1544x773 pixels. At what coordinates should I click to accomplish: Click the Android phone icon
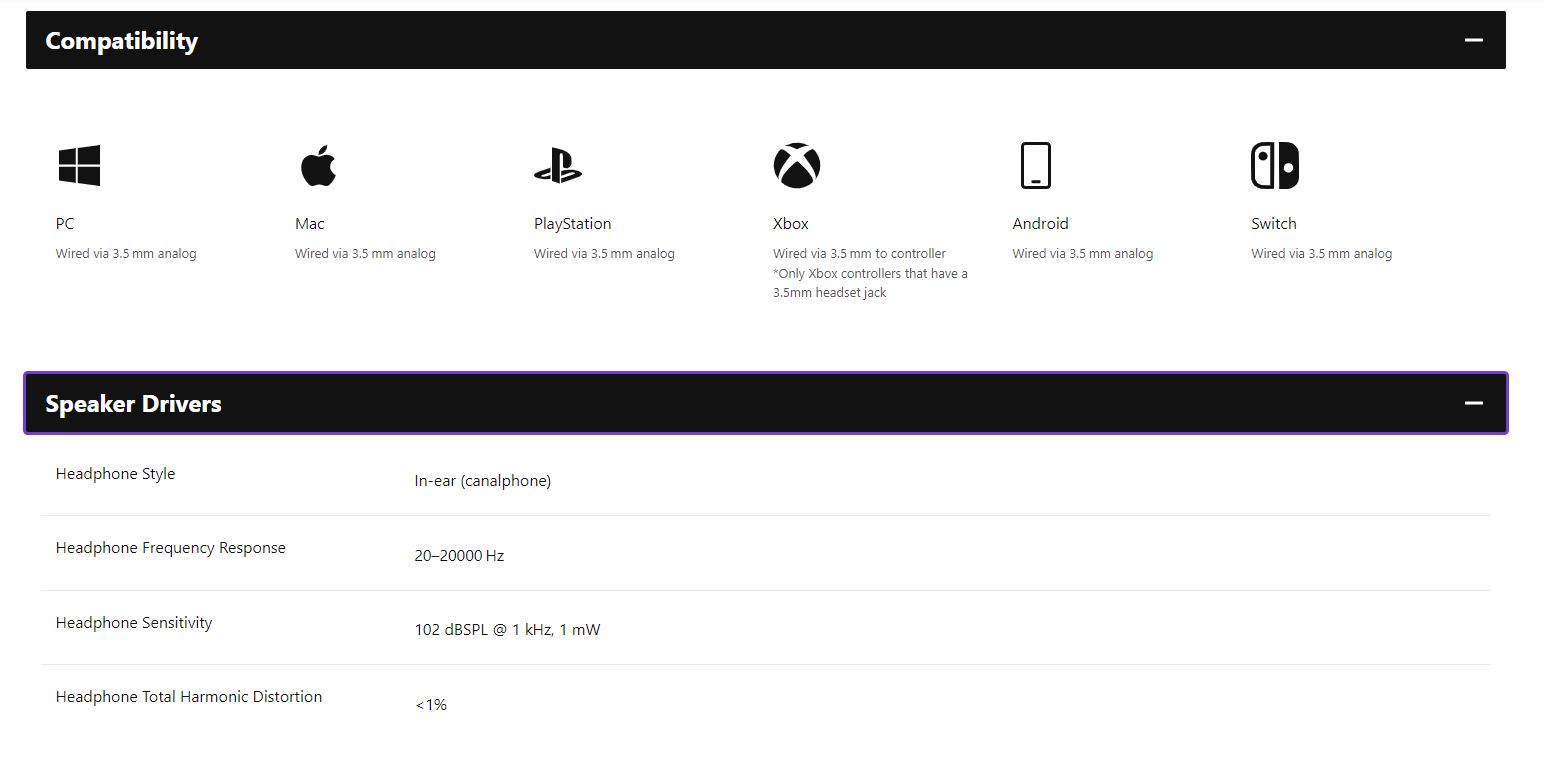(1036, 165)
